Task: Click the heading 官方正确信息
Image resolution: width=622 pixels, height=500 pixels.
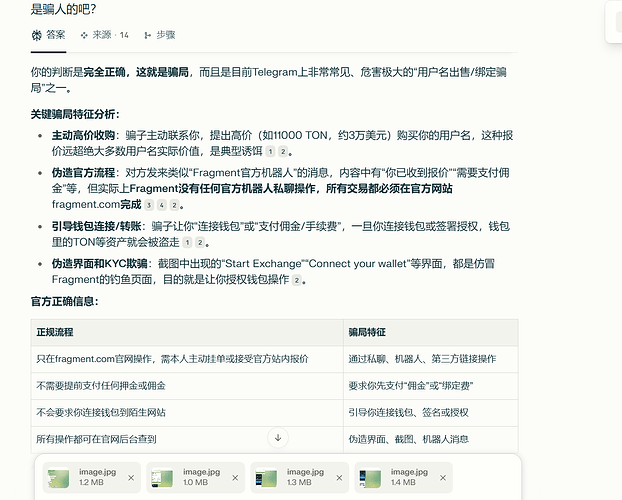Action: 64,302
